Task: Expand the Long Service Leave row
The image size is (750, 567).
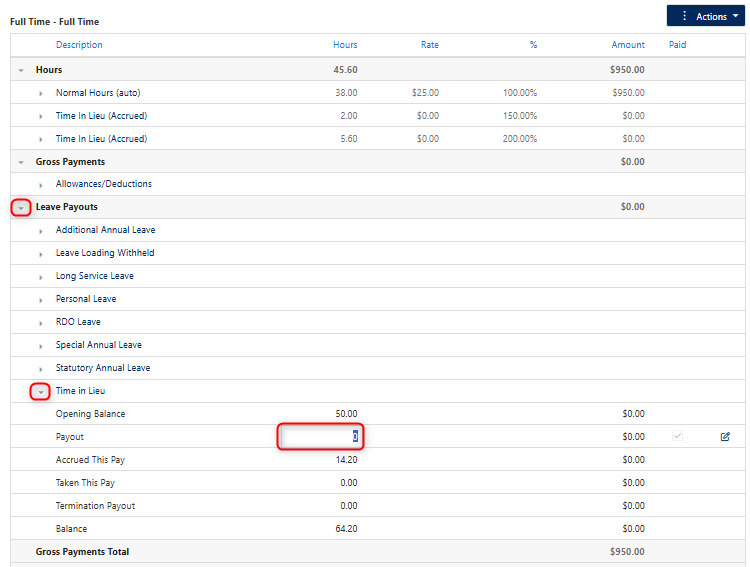Action: point(41,277)
